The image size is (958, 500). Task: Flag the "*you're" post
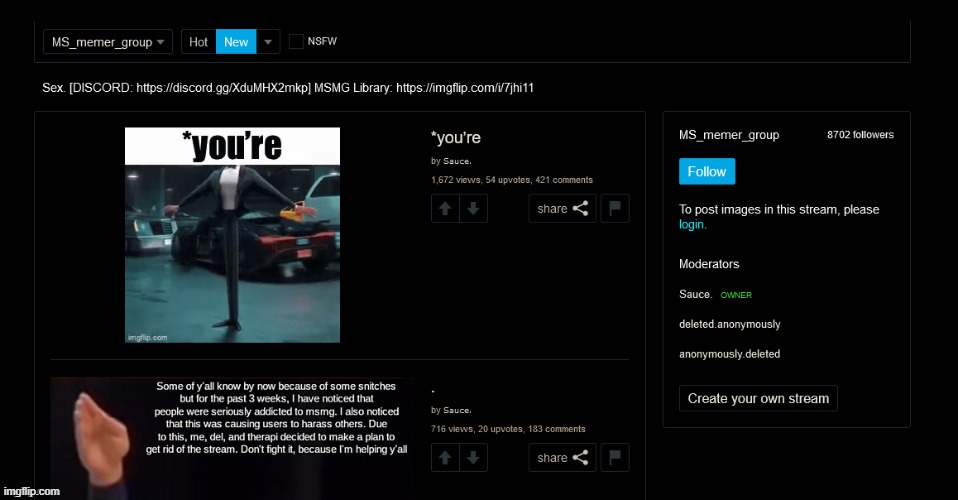[615, 209]
